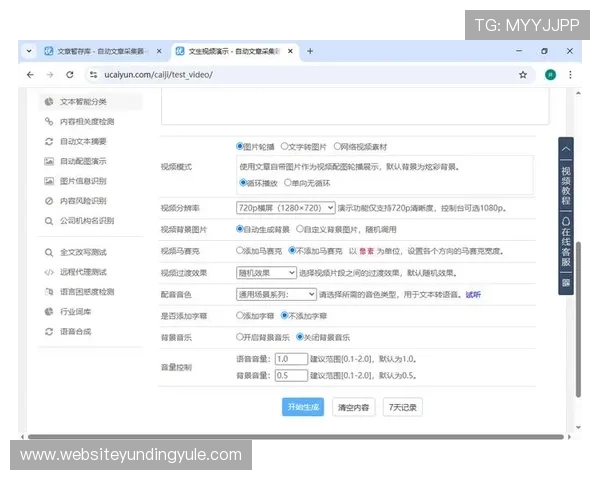Click the 内容风险识别 circle icon
The width and height of the screenshot is (600, 480).
coord(49,201)
